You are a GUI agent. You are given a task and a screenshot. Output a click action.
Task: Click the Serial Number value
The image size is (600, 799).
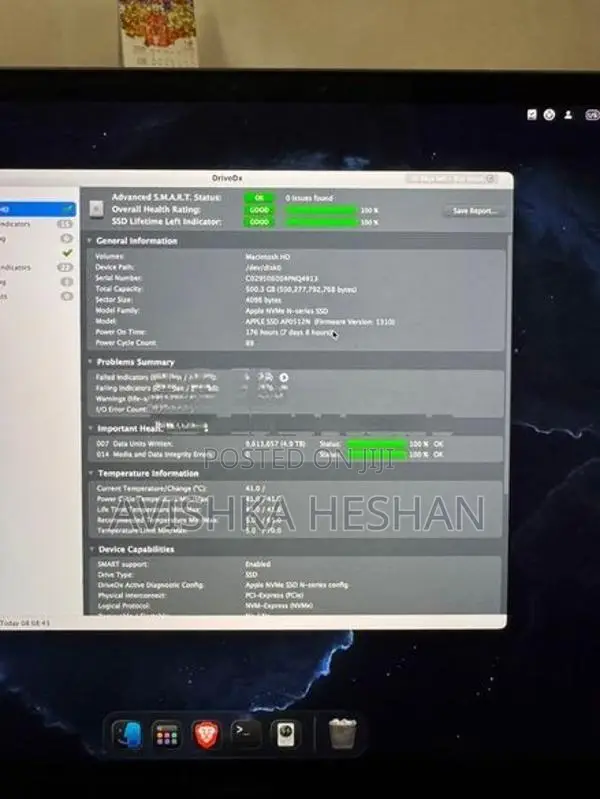[x=281, y=279]
